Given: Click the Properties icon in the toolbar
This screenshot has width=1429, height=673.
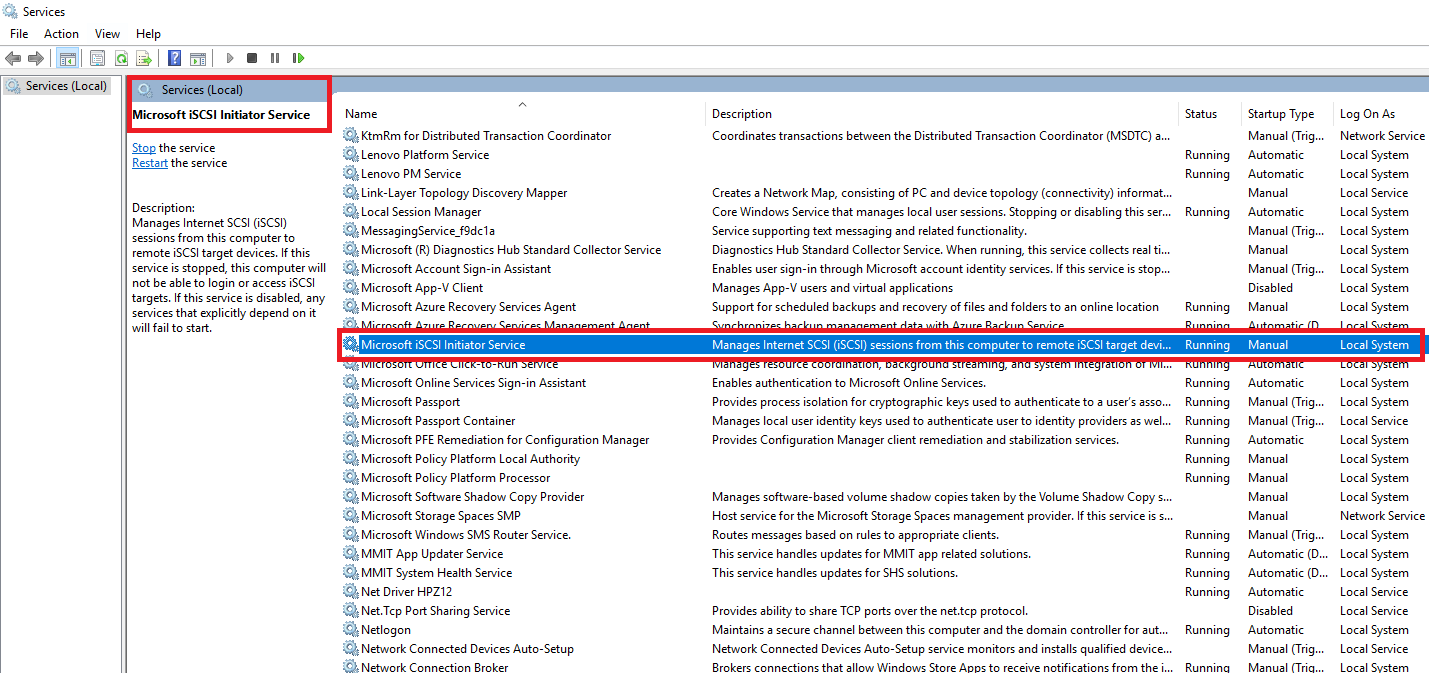Looking at the screenshot, I should coord(98,57).
